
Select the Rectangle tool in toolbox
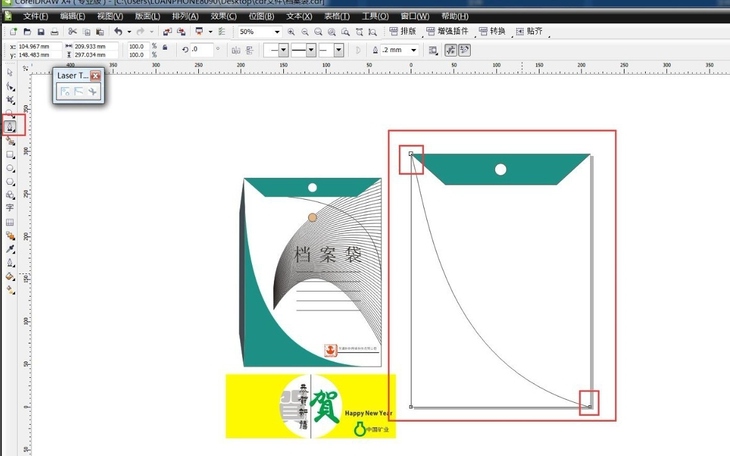(10, 155)
